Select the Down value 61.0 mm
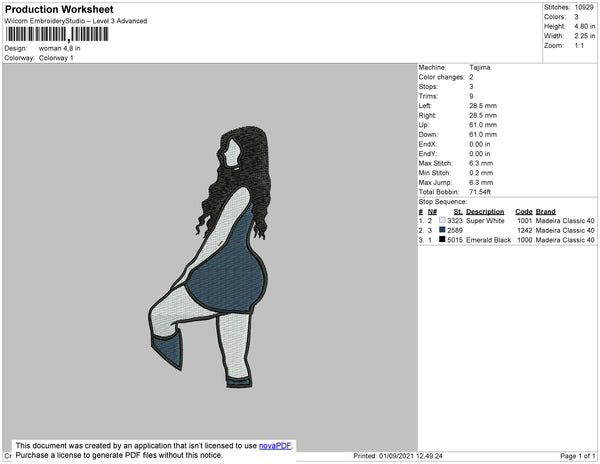This screenshot has height=464, width=600. coord(483,134)
